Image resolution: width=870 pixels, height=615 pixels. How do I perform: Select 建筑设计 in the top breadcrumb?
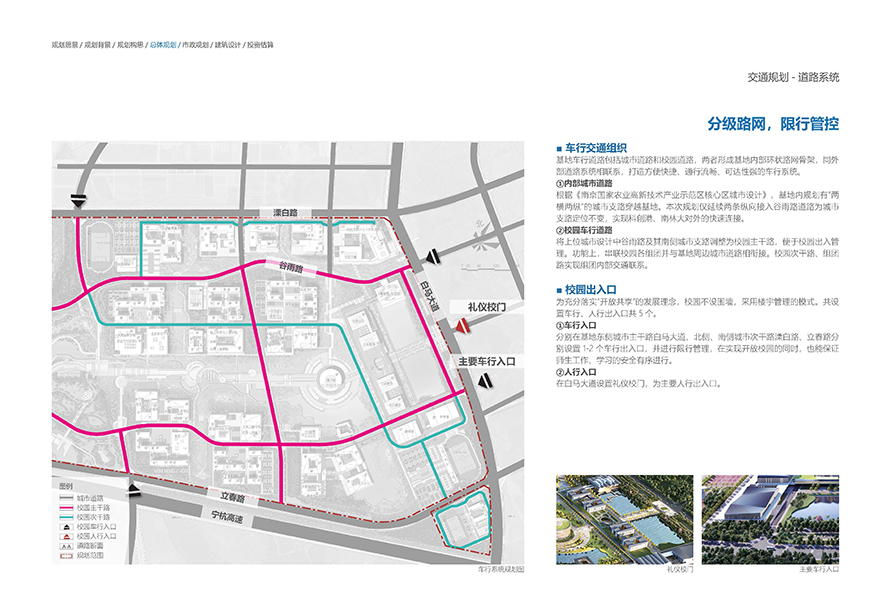[x=228, y=45]
